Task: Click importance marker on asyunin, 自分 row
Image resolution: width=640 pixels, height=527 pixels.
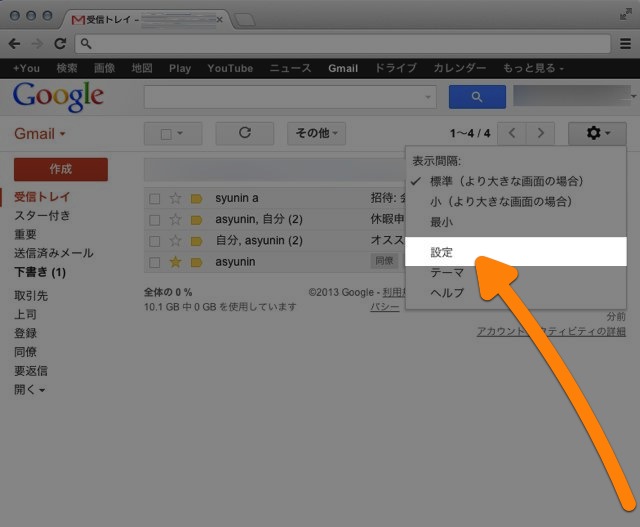Action: point(196,220)
